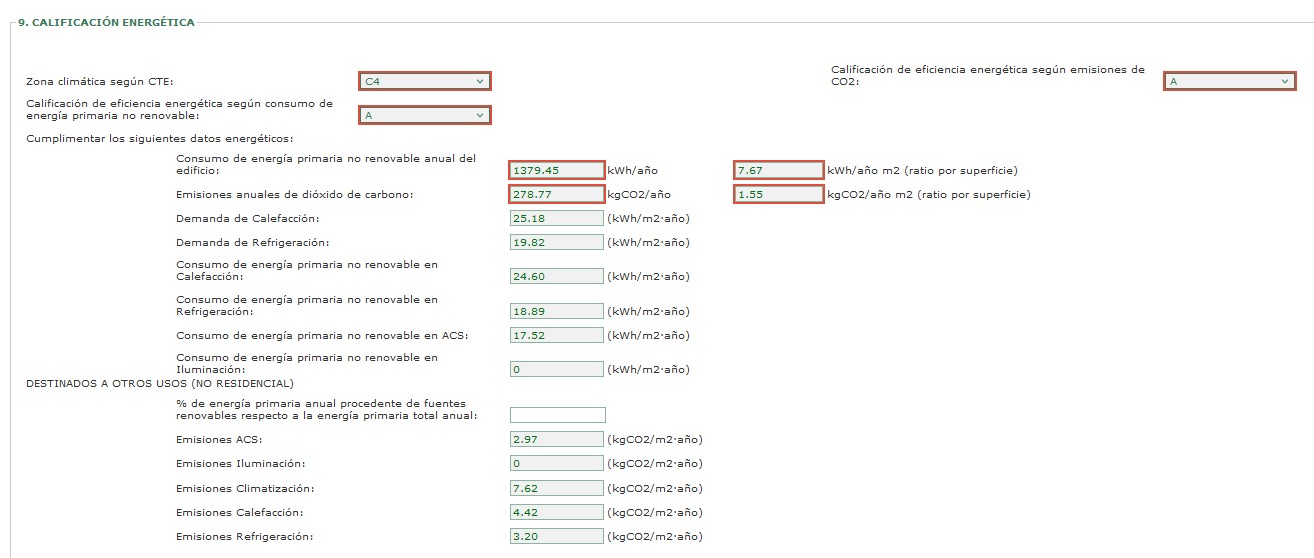Click the annual primary energy field showing 1379.45

coord(557,170)
